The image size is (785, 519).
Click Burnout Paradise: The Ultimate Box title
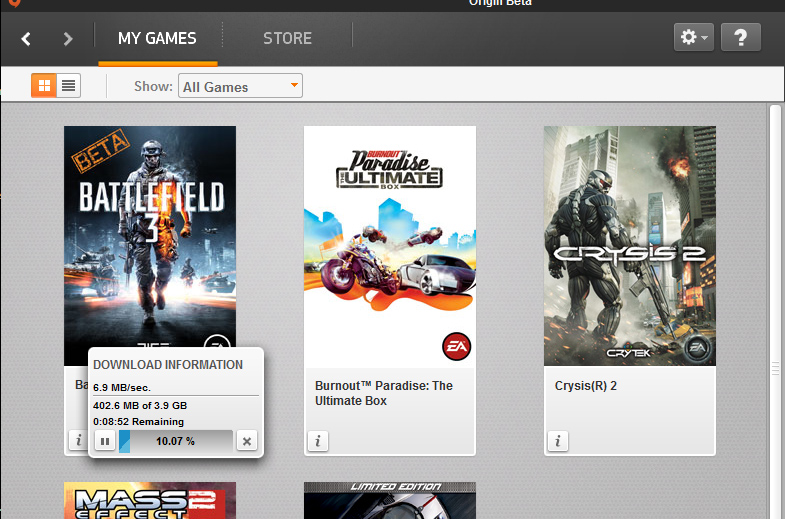coord(383,393)
